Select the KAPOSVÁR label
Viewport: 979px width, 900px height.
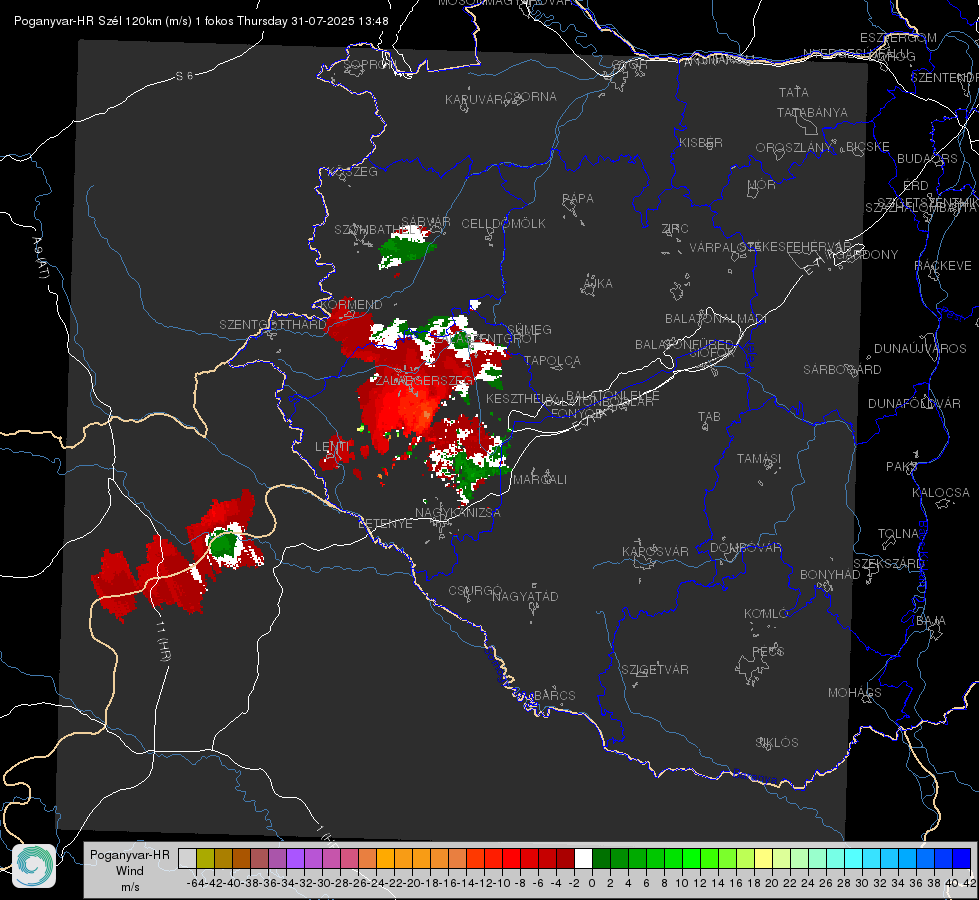[656, 551]
